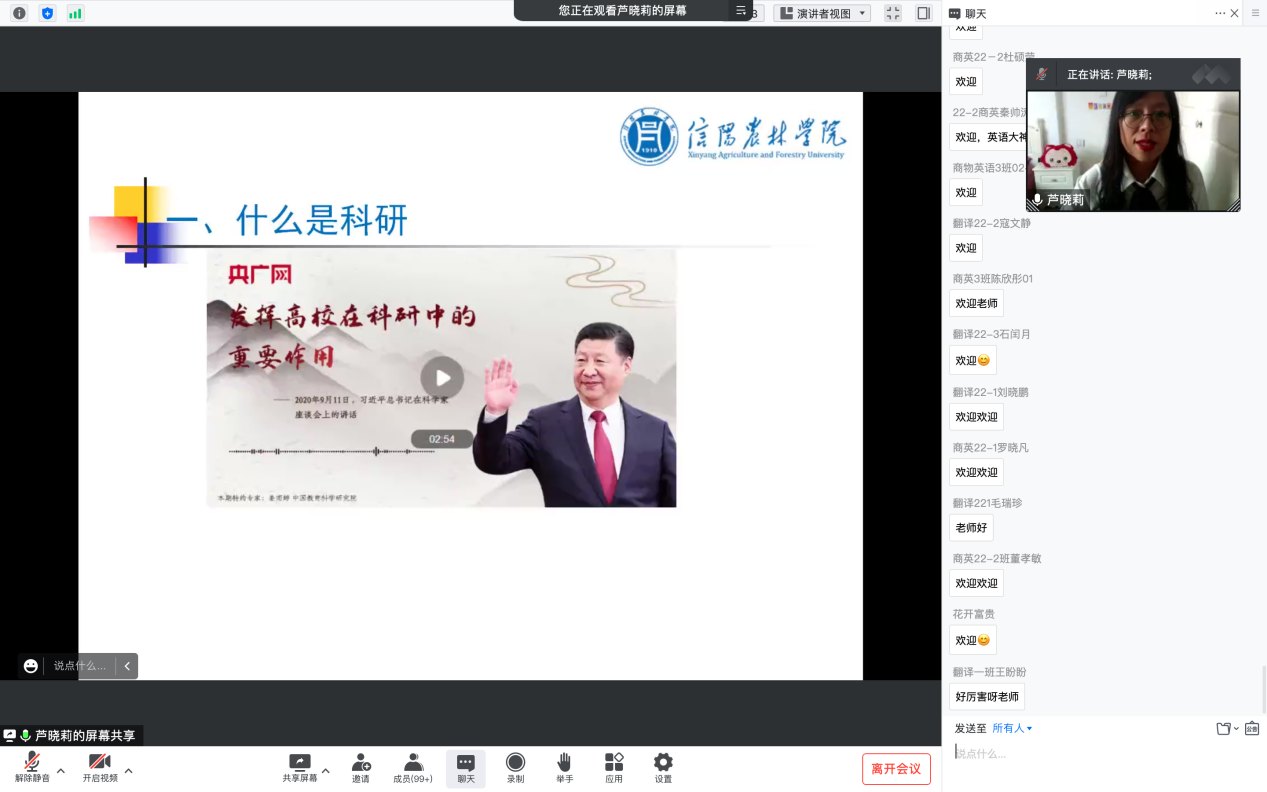This screenshot has height=792, width=1267.
Task: Unmute microphone with 解除静音
Action: coord(32,767)
